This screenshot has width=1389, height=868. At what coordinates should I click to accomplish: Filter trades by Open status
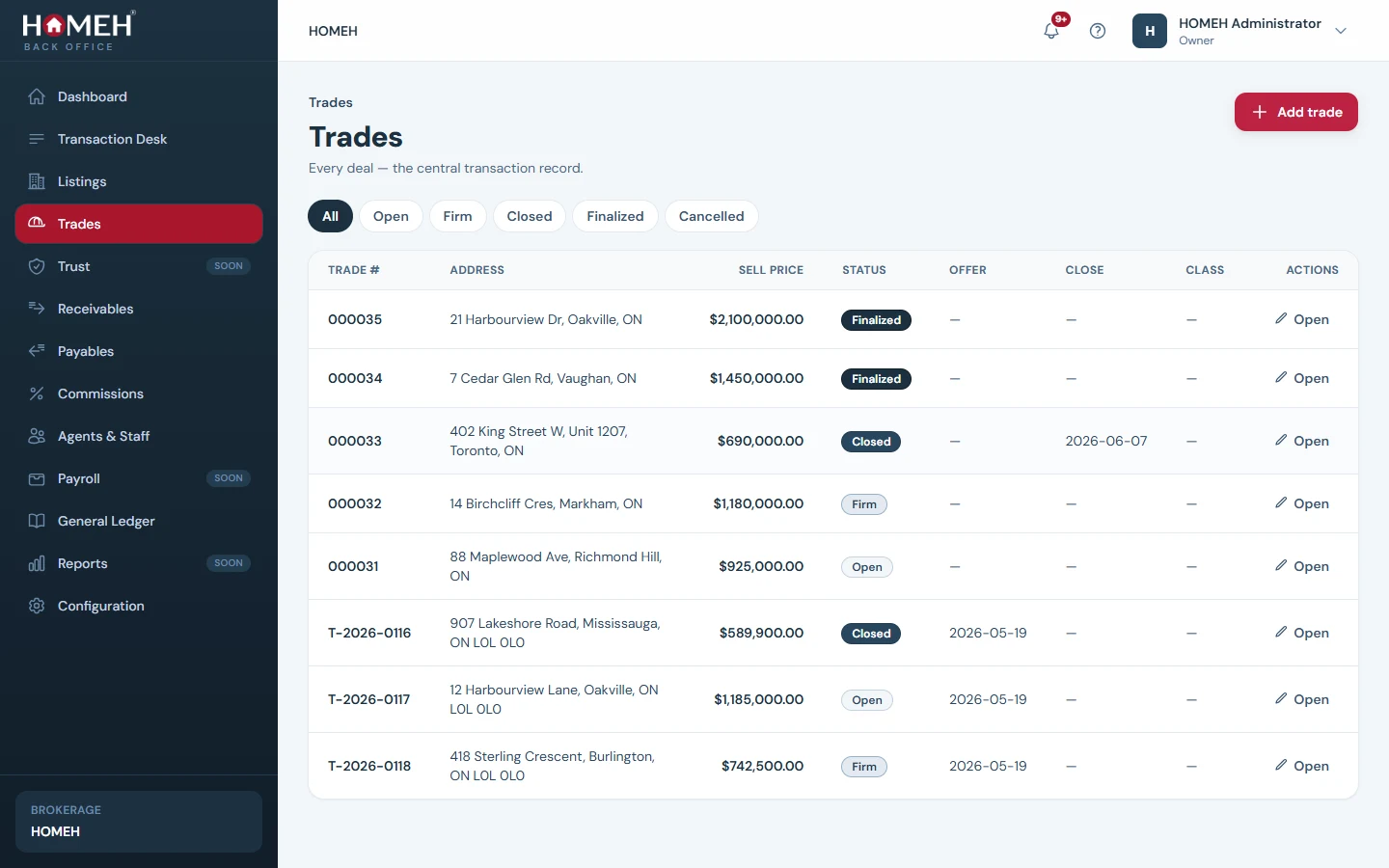tap(391, 216)
